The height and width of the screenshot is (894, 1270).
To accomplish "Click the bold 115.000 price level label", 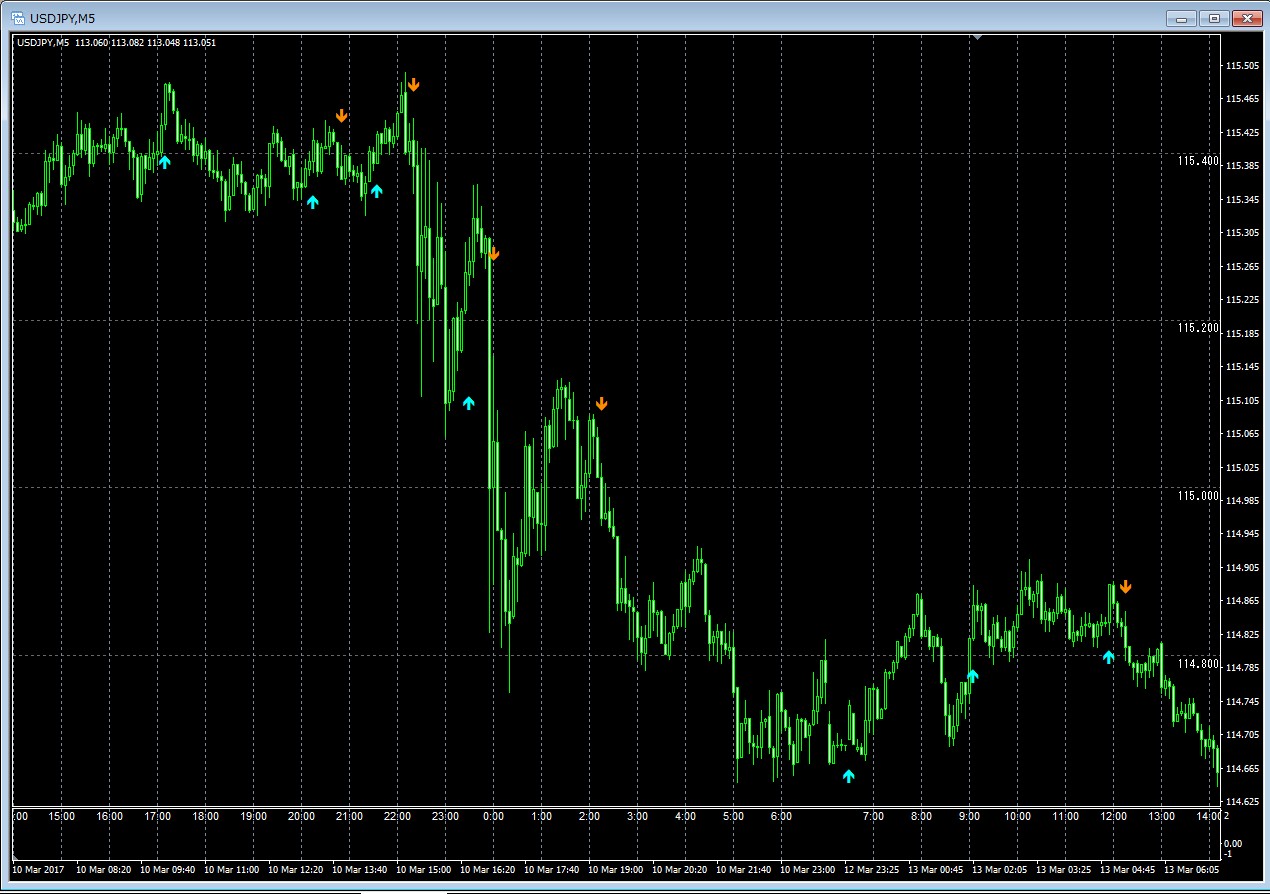I will coord(1198,495).
